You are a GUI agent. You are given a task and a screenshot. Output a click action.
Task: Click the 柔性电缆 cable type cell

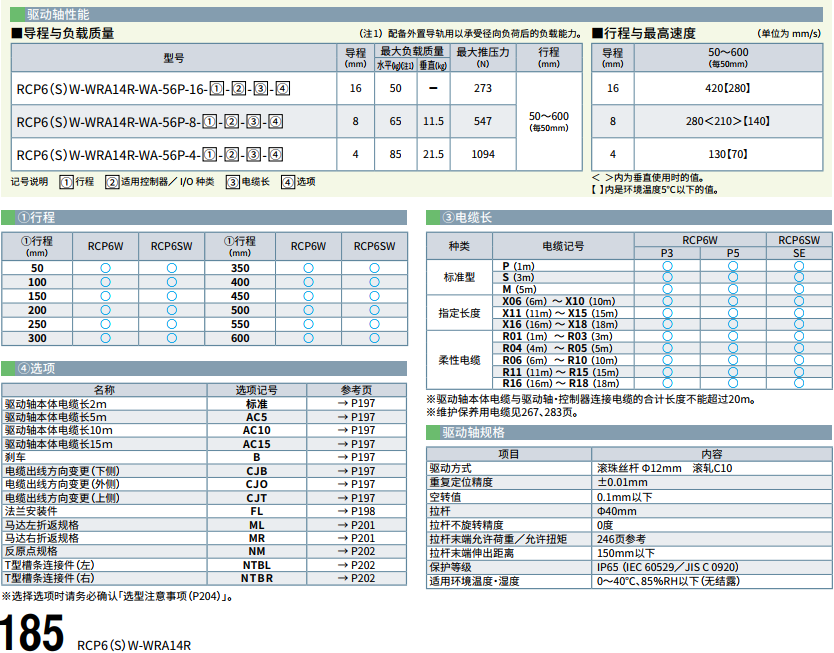pos(459,360)
